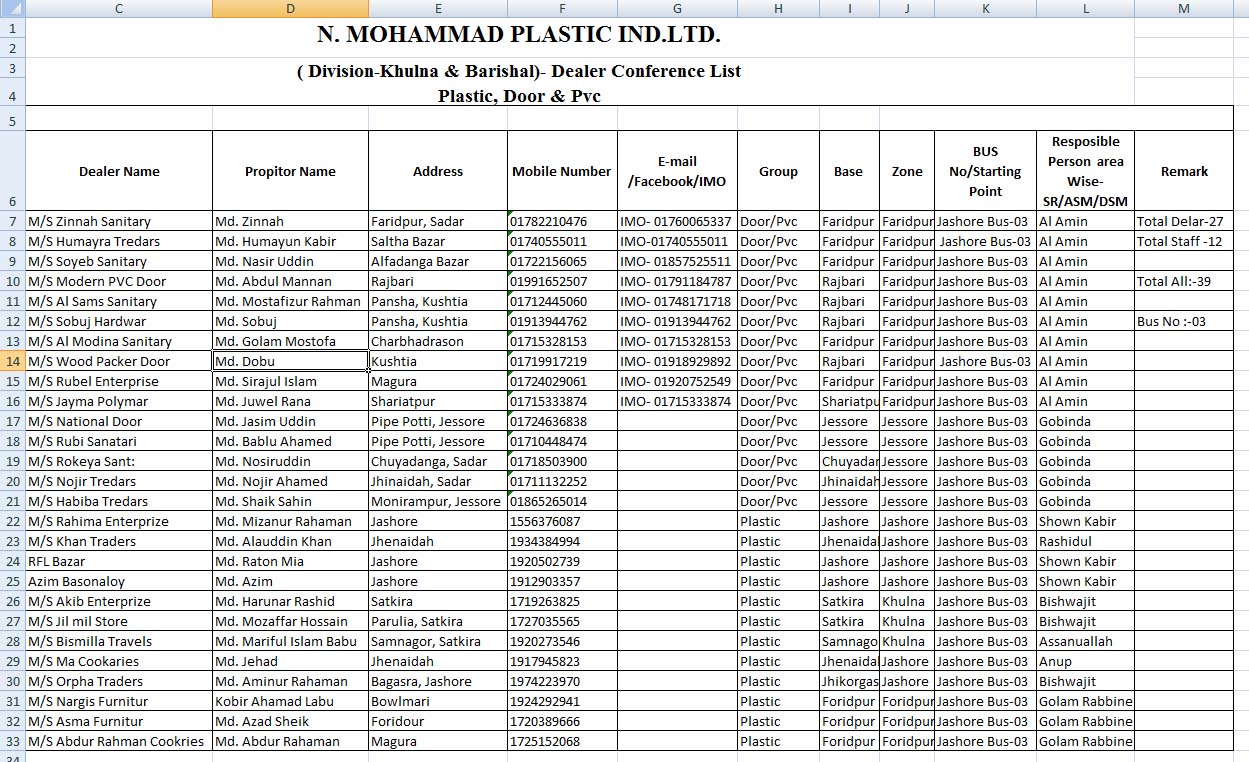Select the Kobir Ahamad Labu cell

tap(290, 701)
